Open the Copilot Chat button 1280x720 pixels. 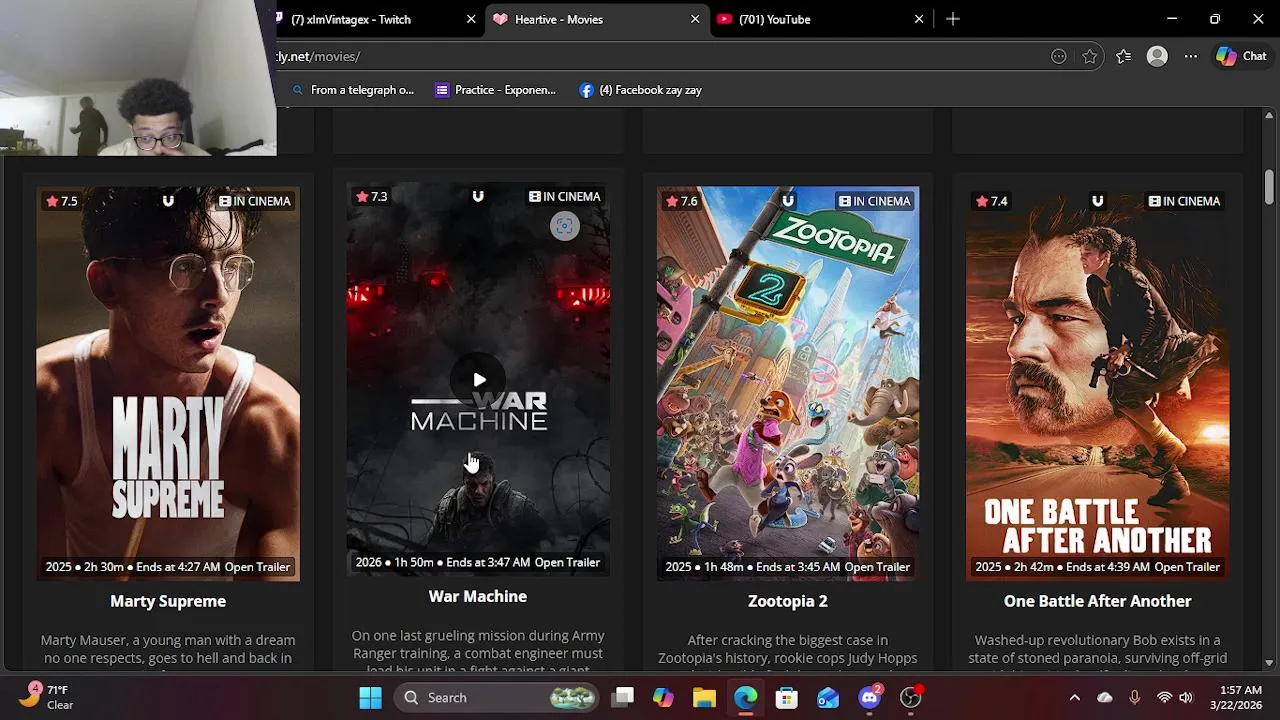click(1242, 57)
